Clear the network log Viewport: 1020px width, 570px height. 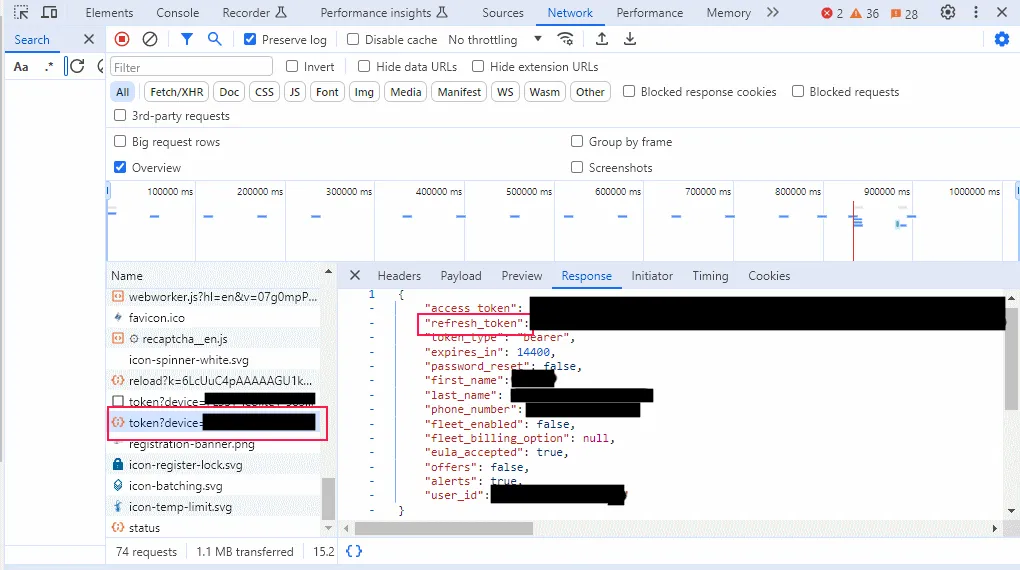click(150, 39)
